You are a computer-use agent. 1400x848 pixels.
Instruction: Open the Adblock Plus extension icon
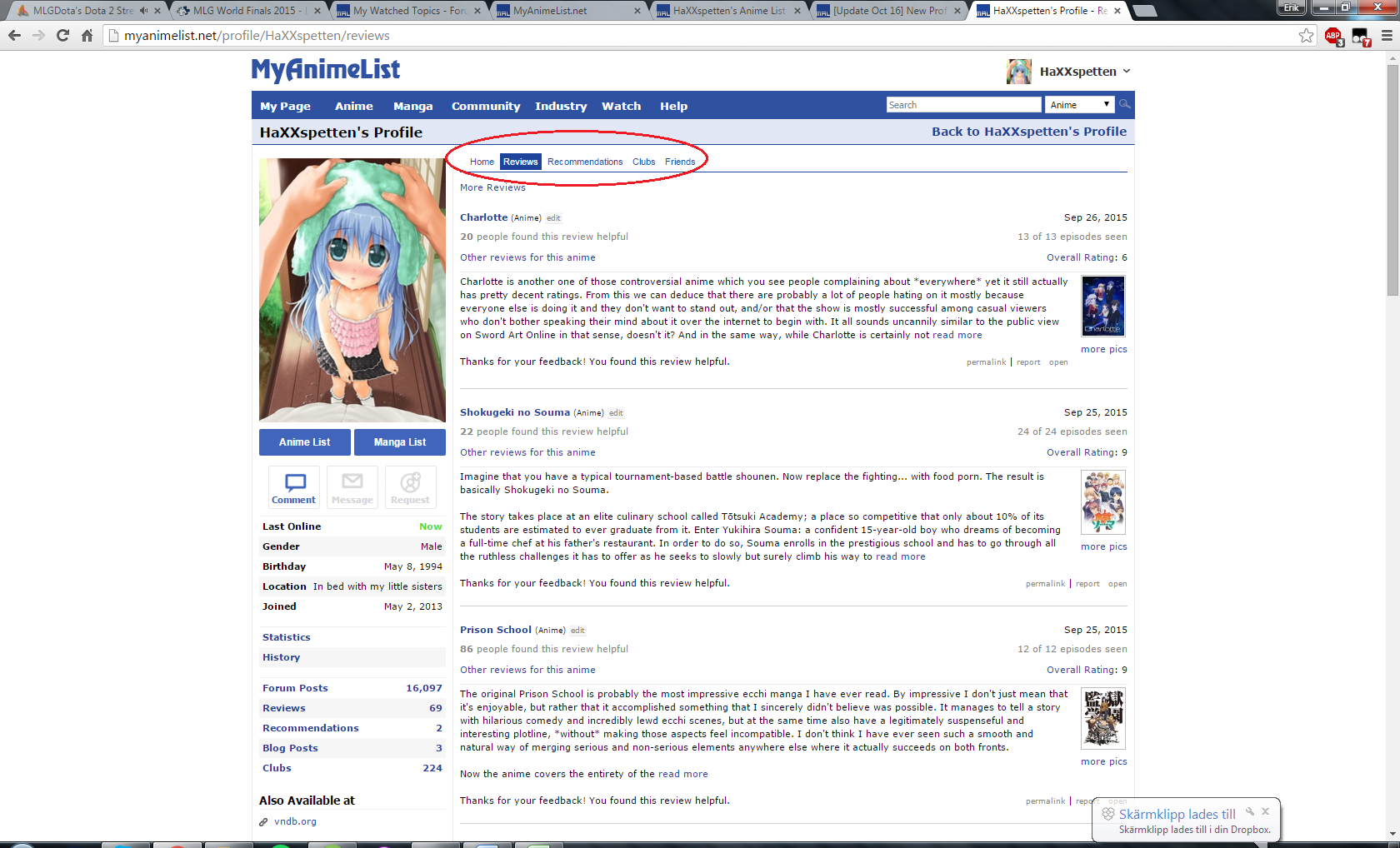pos(1333,36)
